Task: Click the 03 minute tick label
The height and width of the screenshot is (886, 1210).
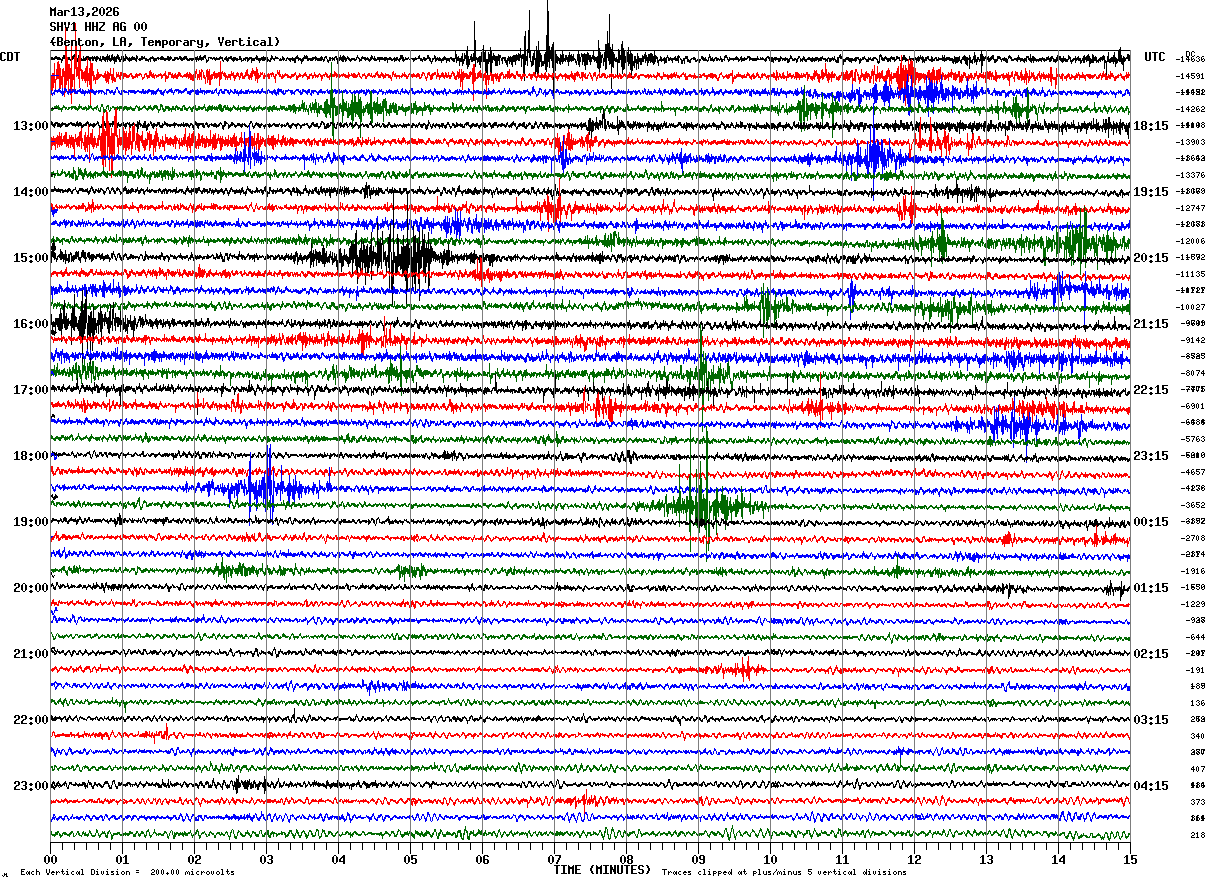Action: tap(266, 859)
